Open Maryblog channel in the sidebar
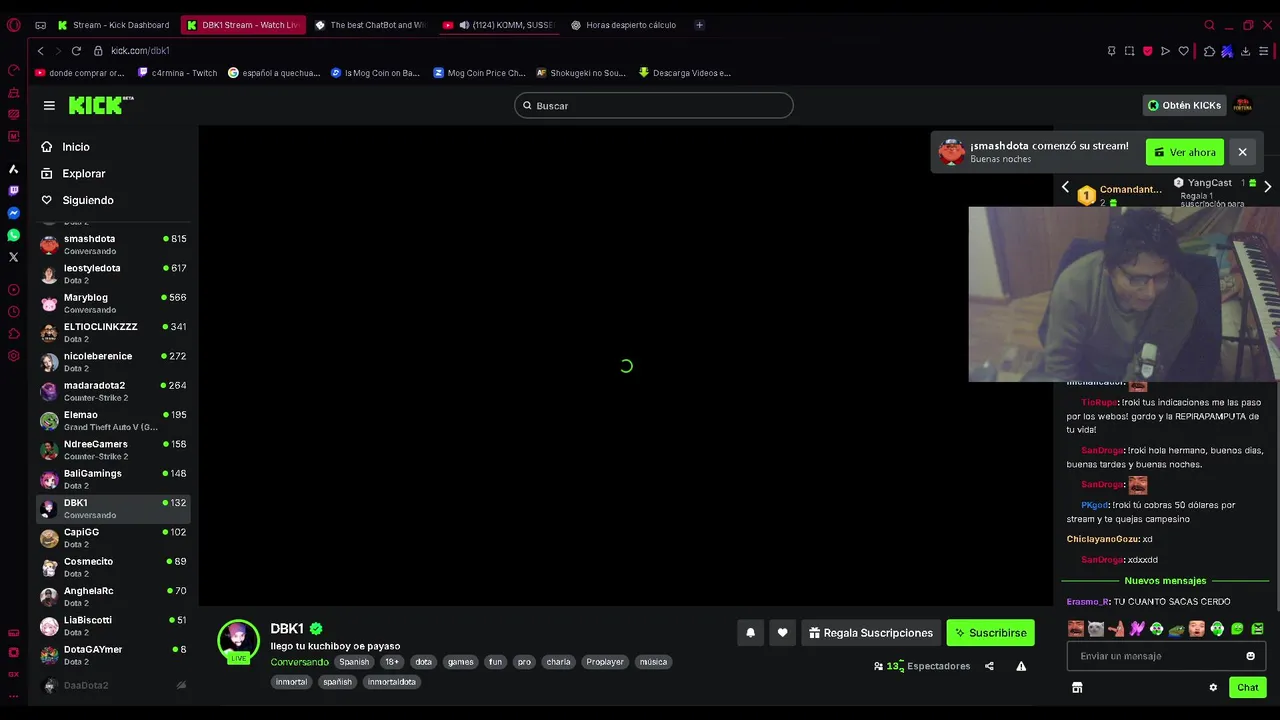This screenshot has height=720, width=1280. 113,303
